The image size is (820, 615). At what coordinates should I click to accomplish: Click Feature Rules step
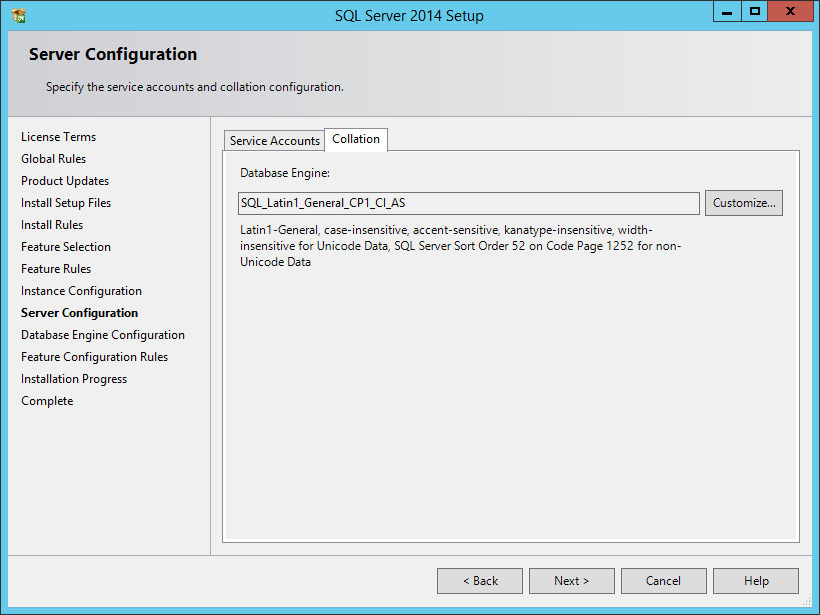pyautogui.click(x=56, y=269)
